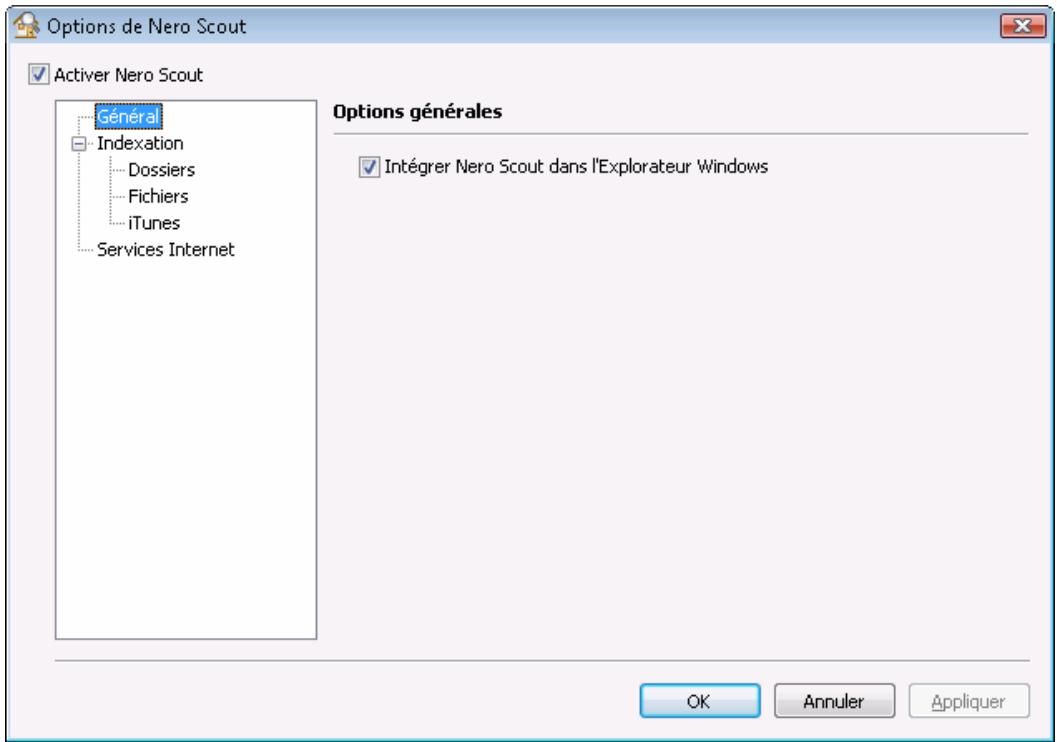1057x742 pixels.
Task: Open the iTunes settings page
Action: [154, 223]
